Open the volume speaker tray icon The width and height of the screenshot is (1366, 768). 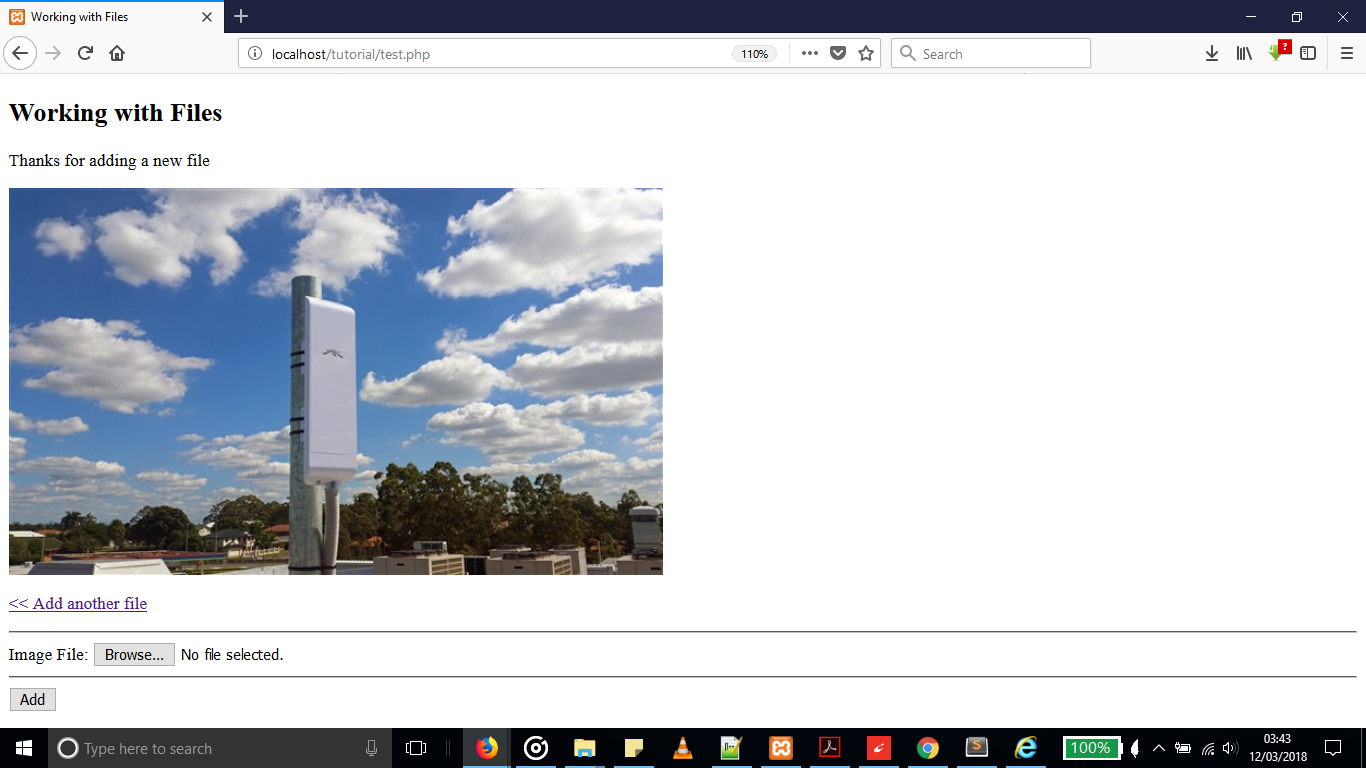click(x=1231, y=748)
